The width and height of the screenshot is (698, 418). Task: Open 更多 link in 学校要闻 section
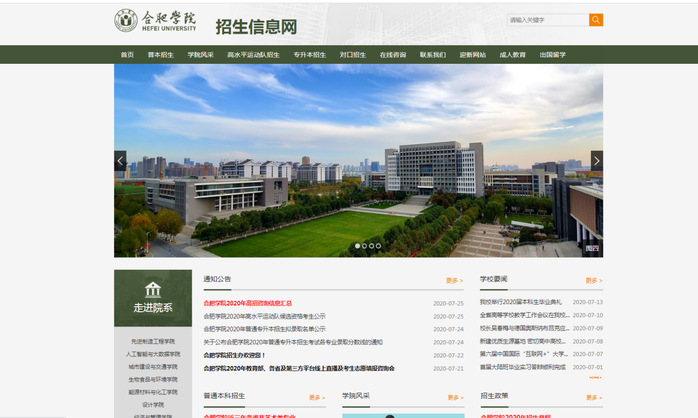594,281
